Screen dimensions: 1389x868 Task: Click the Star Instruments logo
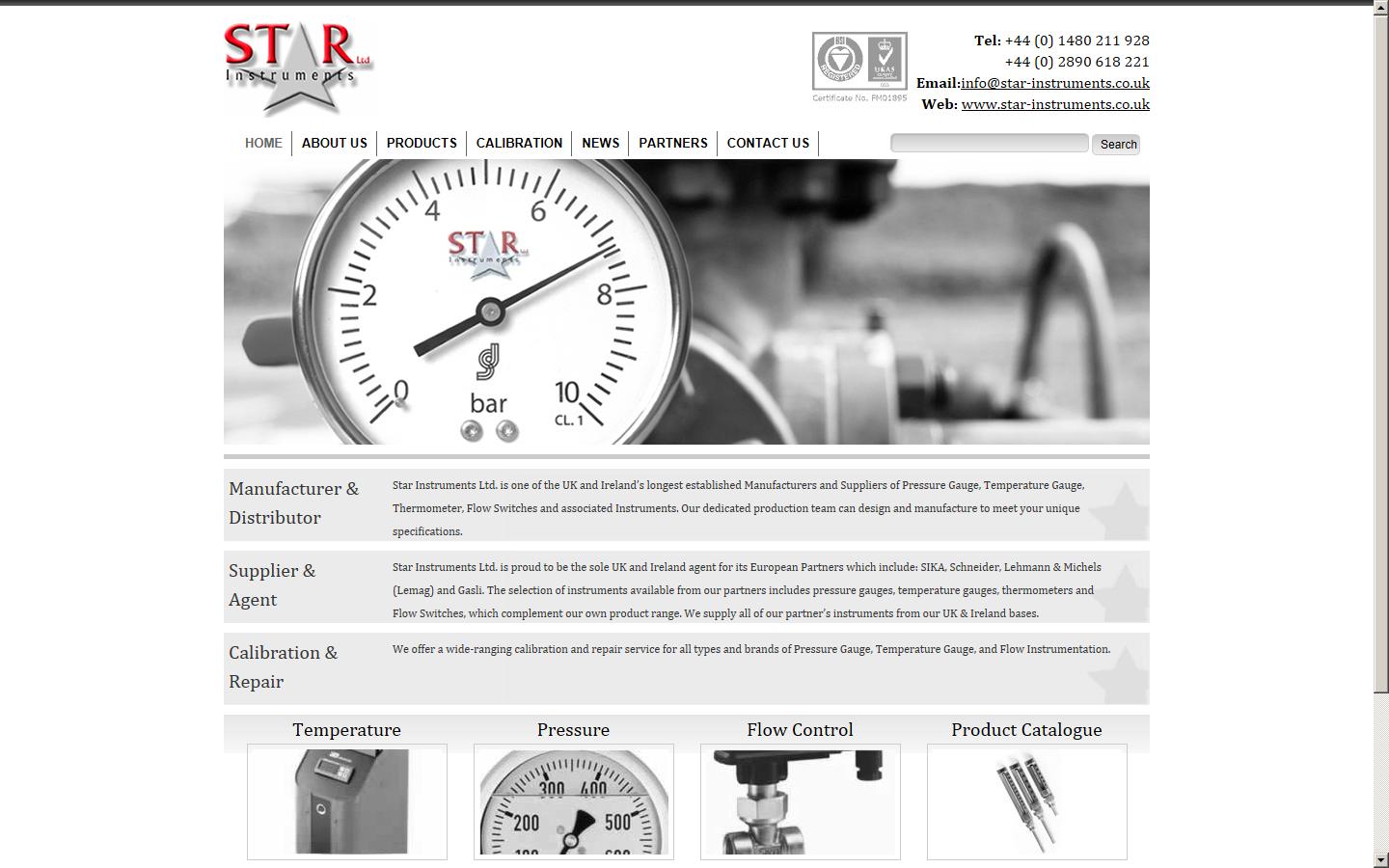click(298, 68)
